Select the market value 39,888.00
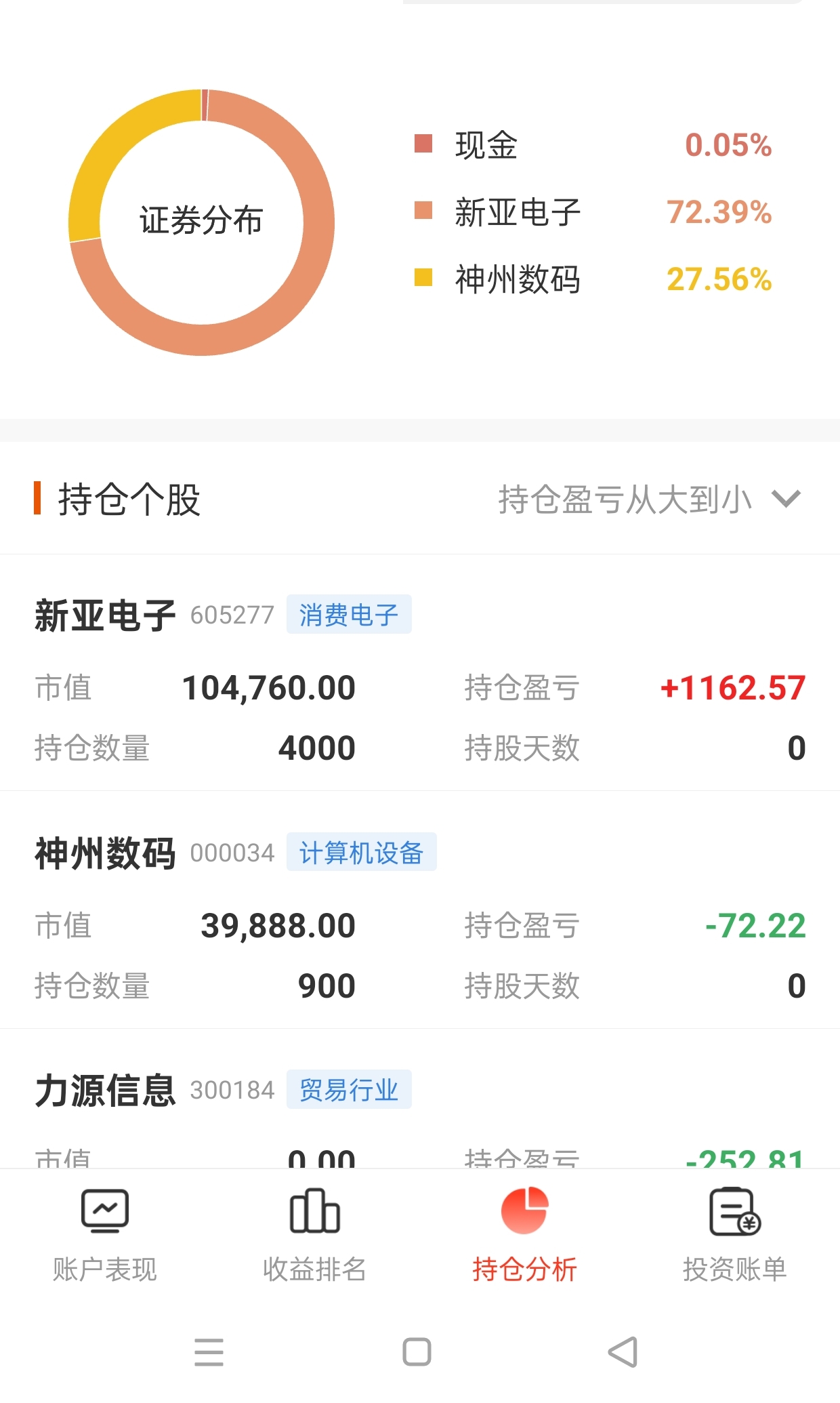Screen dimensions: 840x1403 (x=278, y=927)
